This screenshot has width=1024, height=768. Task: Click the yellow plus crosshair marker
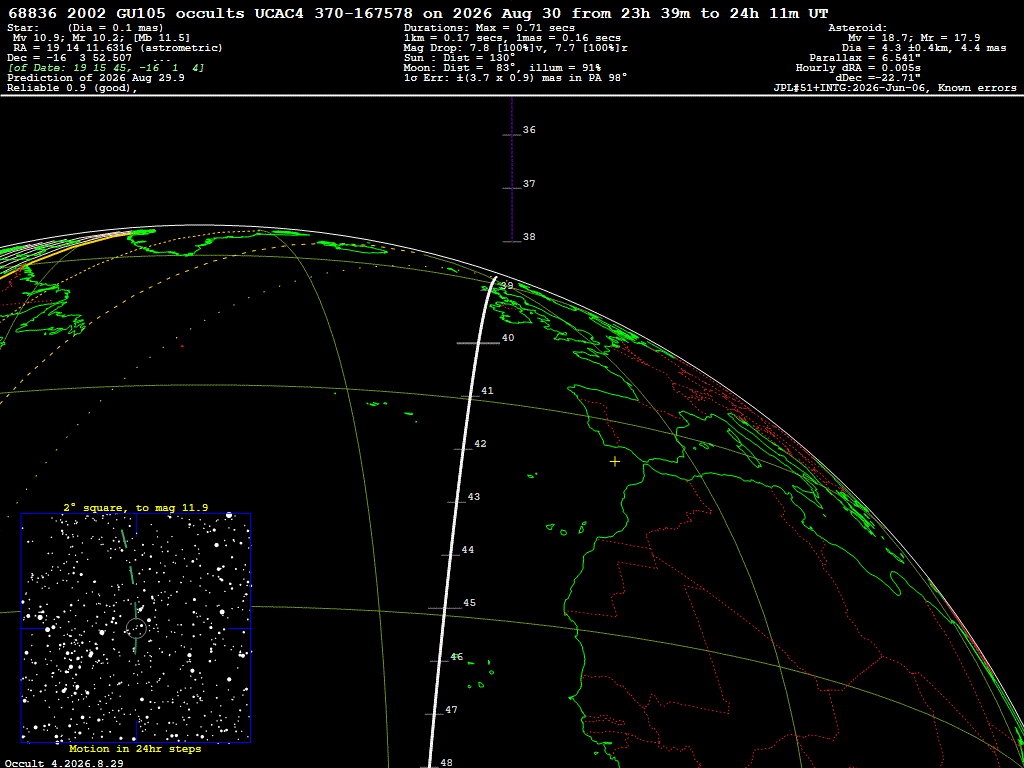coord(615,462)
